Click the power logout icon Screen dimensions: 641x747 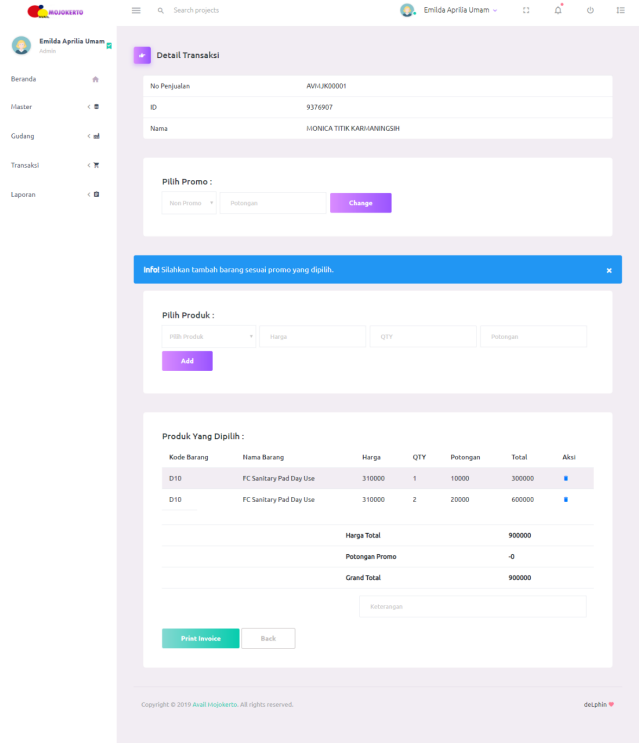tap(590, 10)
